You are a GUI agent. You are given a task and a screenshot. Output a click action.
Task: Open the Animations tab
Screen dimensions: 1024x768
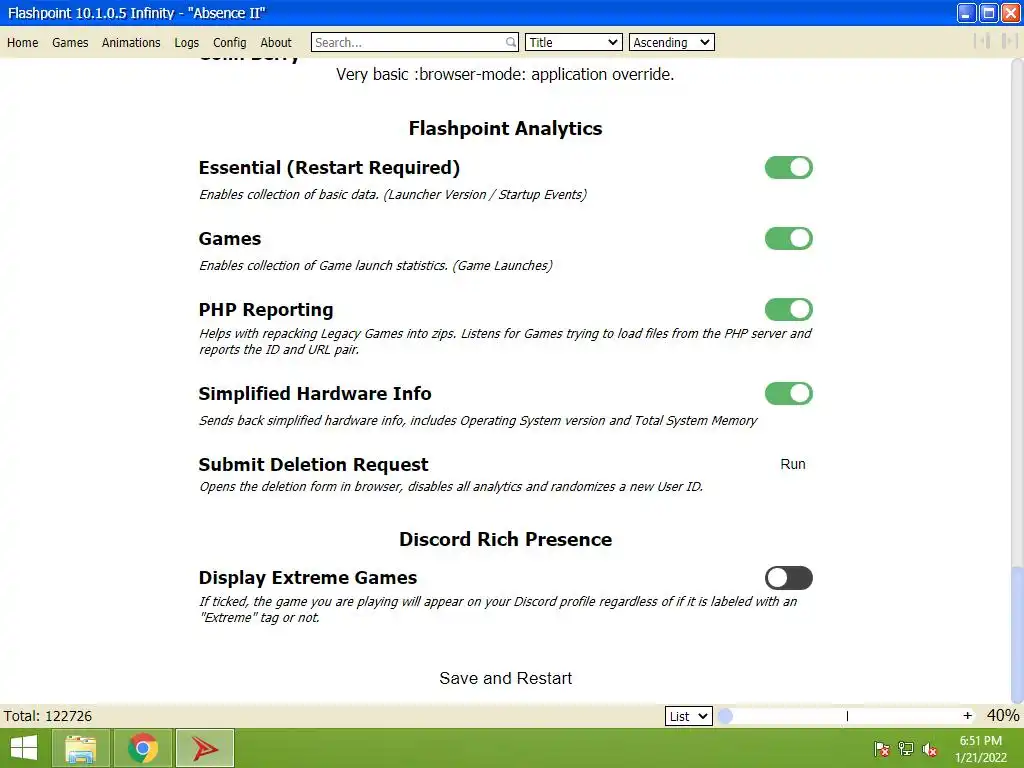click(x=131, y=42)
